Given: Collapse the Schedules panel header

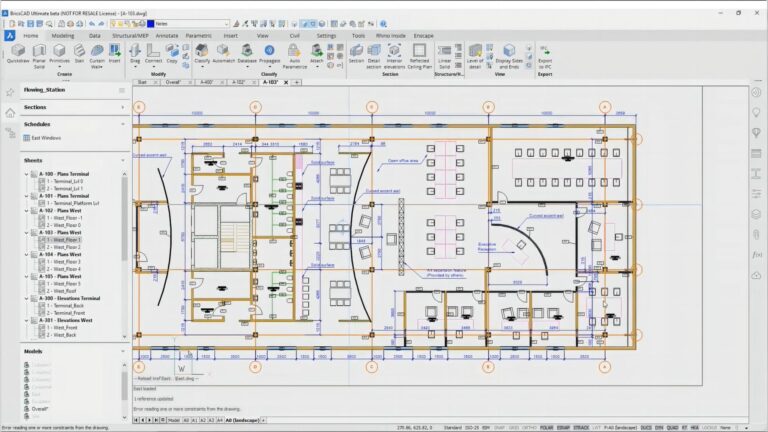Looking at the screenshot, I should [x=75, y=124].
